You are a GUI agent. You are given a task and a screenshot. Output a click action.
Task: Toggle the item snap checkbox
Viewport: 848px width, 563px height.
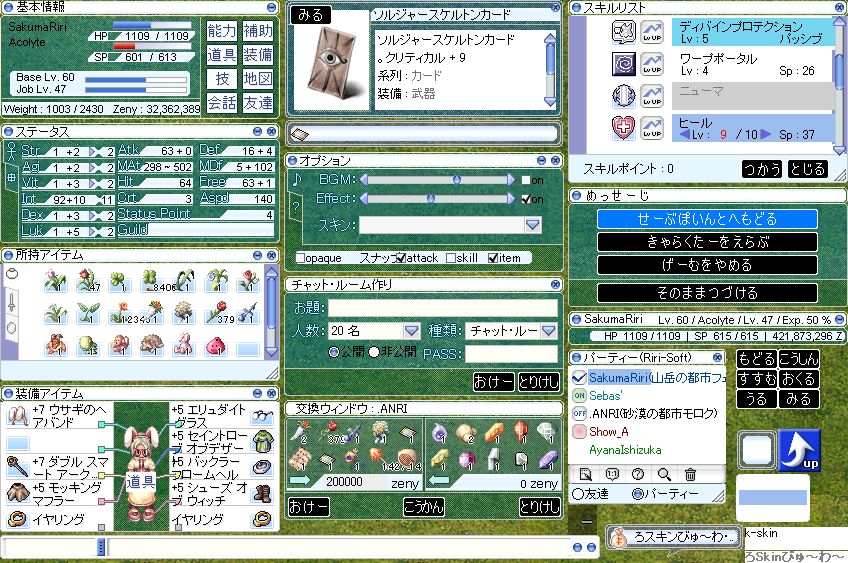click(493, 258)
